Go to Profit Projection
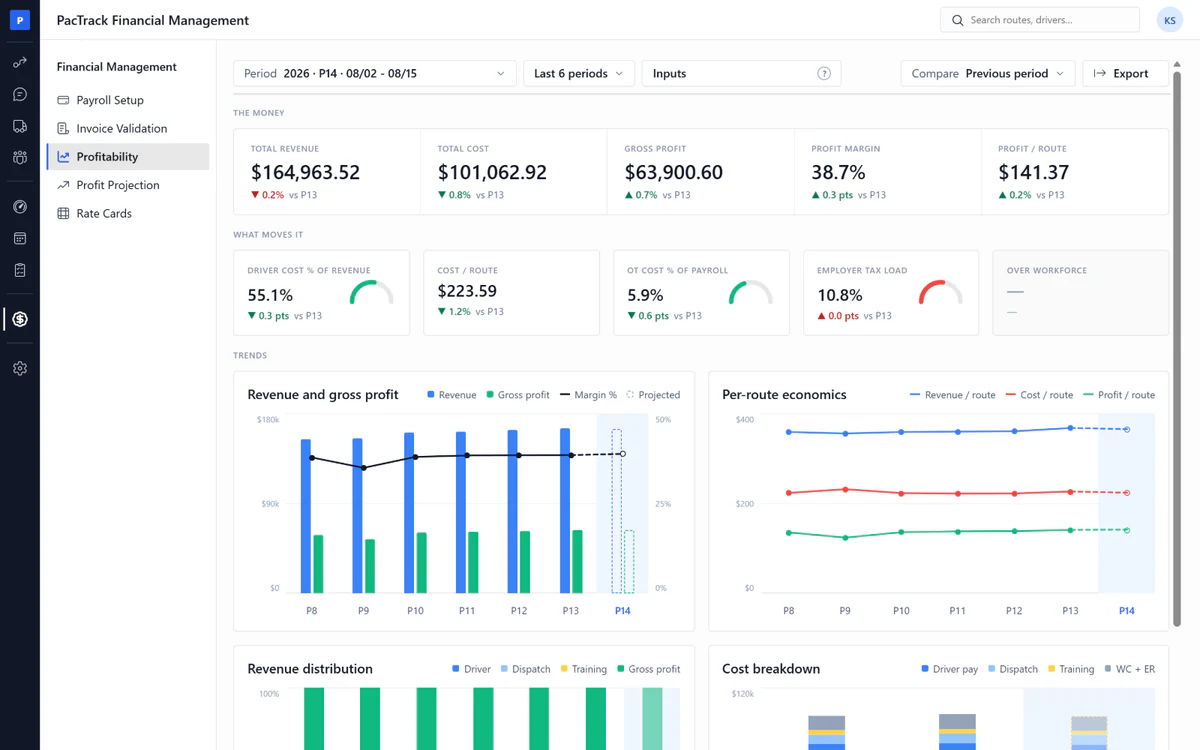Viewport: 1200px width, 750px height. pos(128,185)
